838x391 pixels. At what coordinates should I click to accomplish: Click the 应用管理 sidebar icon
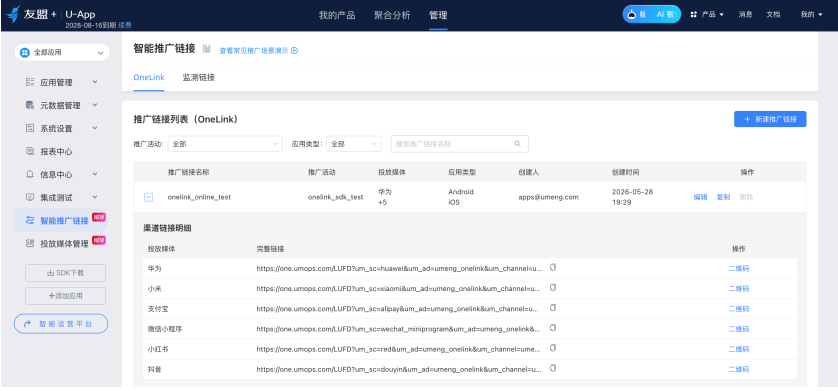(x=30, y=82)
